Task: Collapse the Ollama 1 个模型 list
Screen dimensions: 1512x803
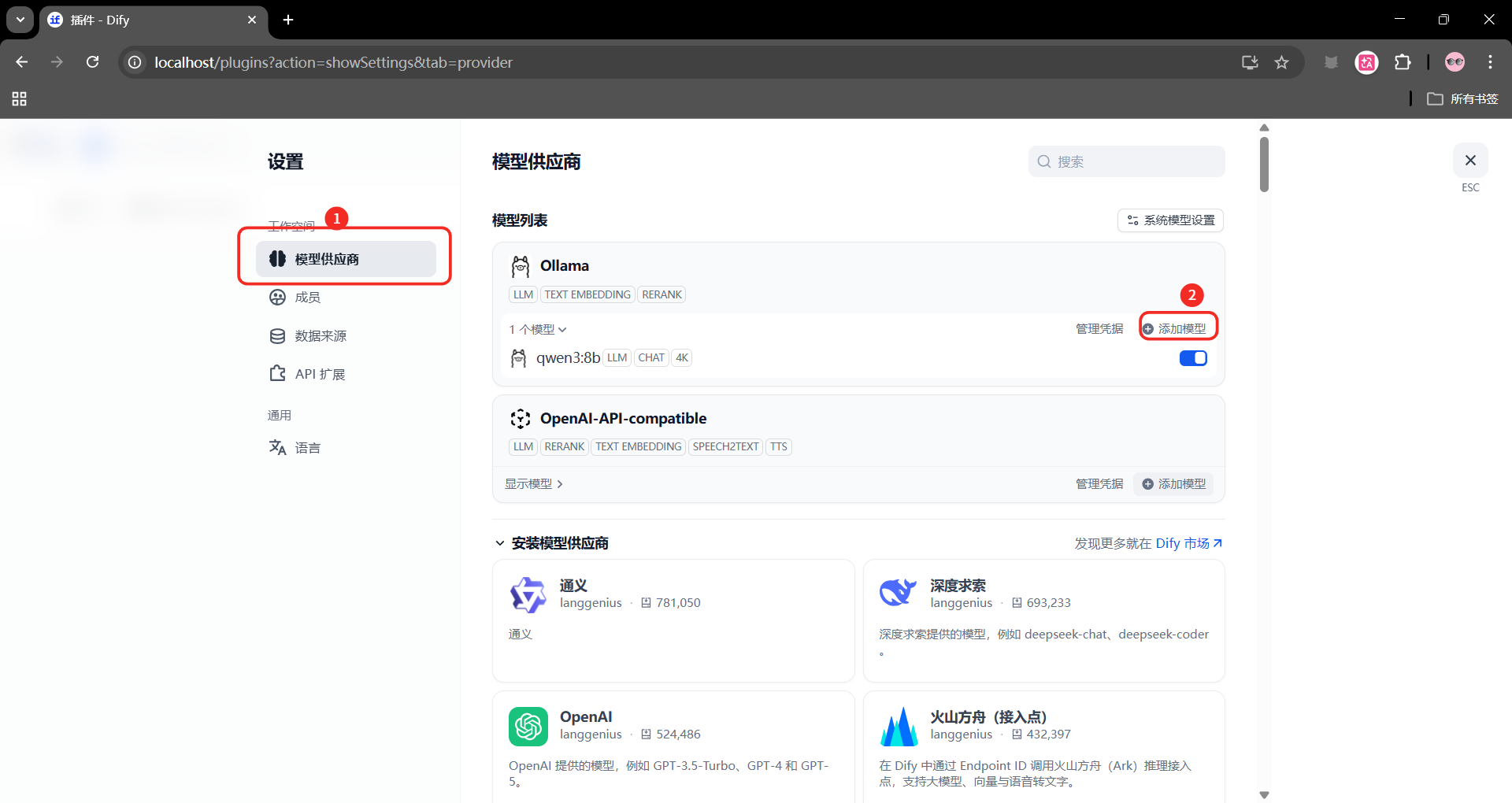Action: pyautogui.click(x=538, y=329)
